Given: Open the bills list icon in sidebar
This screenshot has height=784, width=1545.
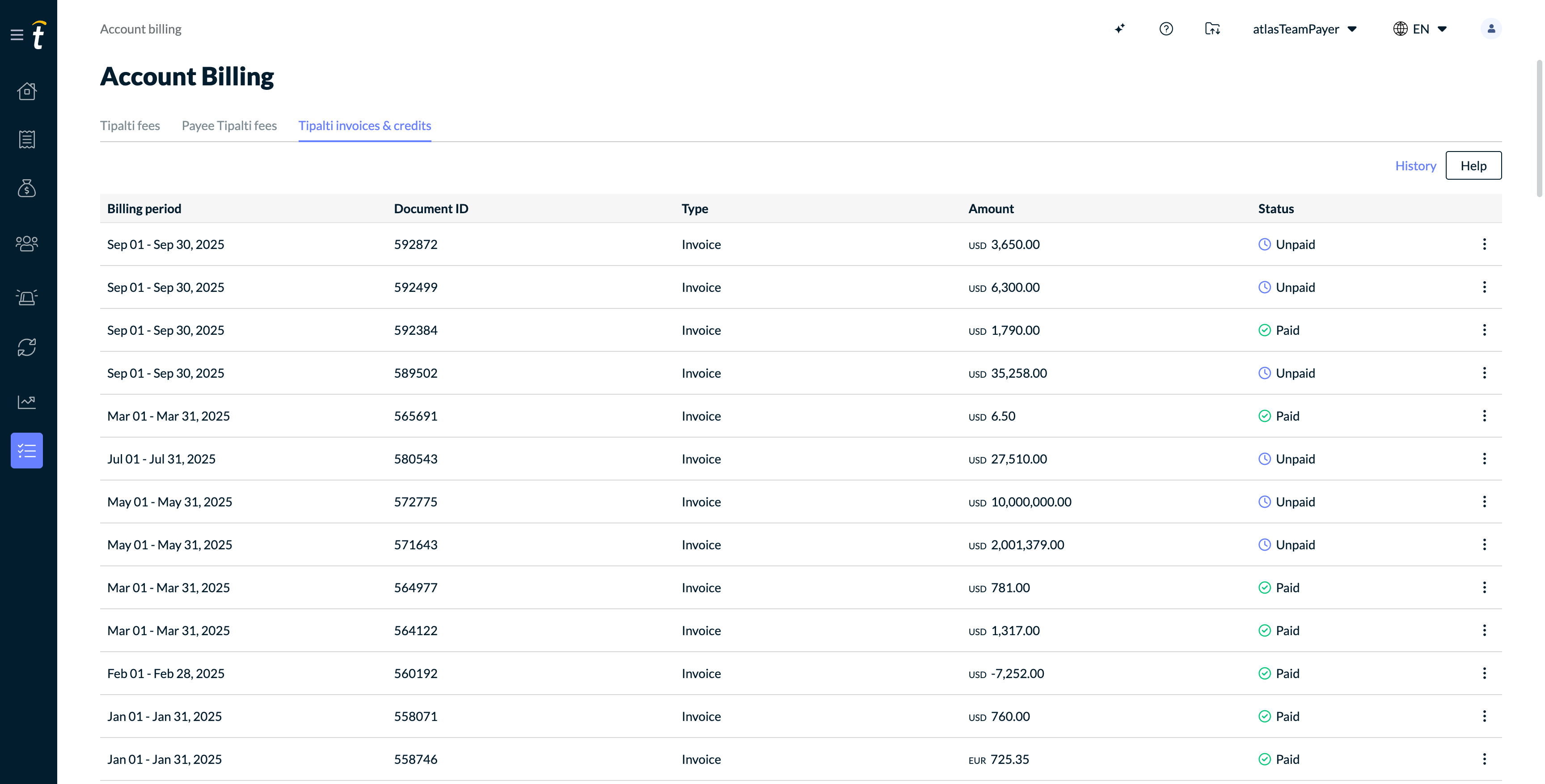Looking at the screenshot, I should [27, 139].
